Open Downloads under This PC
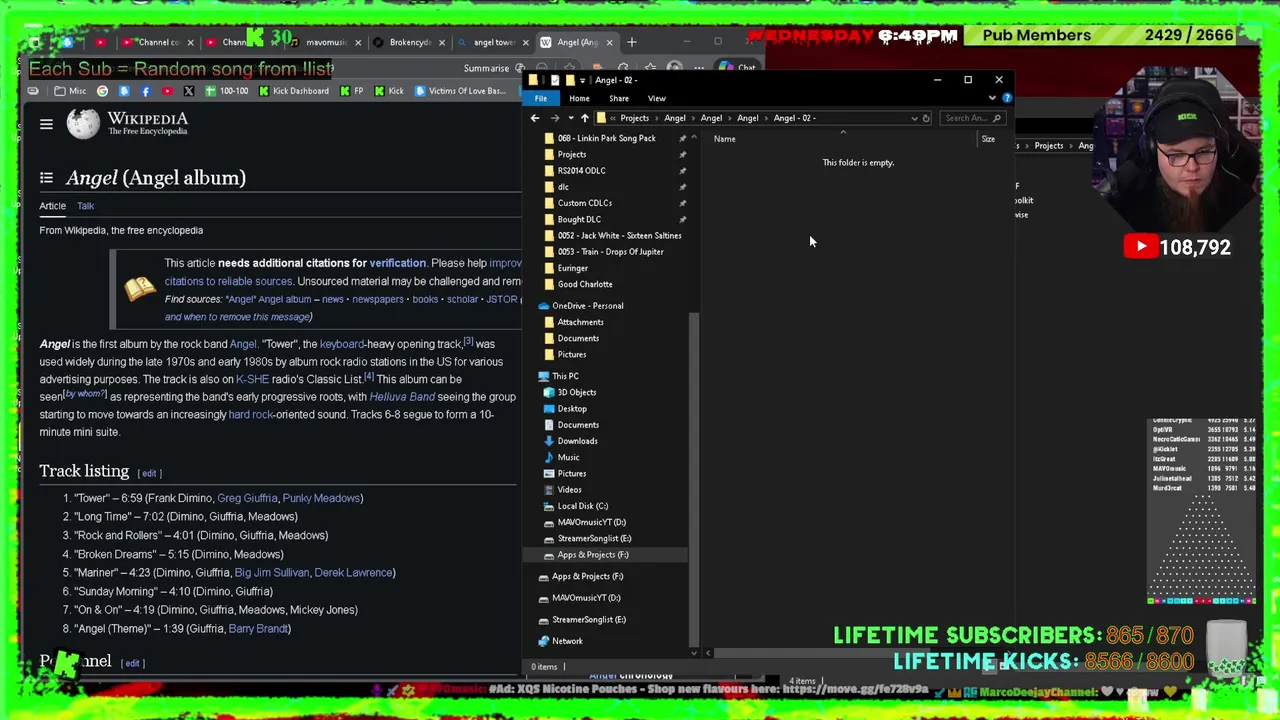 click(577, 441)
